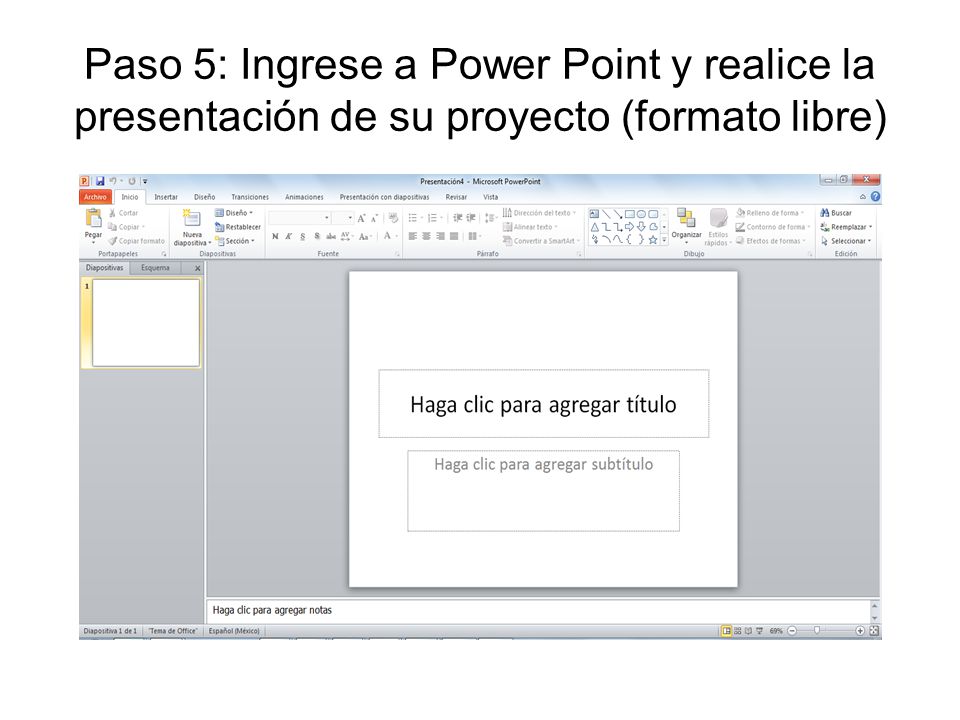
Task: Open the Archivo tab
Action: coord(96,197)
